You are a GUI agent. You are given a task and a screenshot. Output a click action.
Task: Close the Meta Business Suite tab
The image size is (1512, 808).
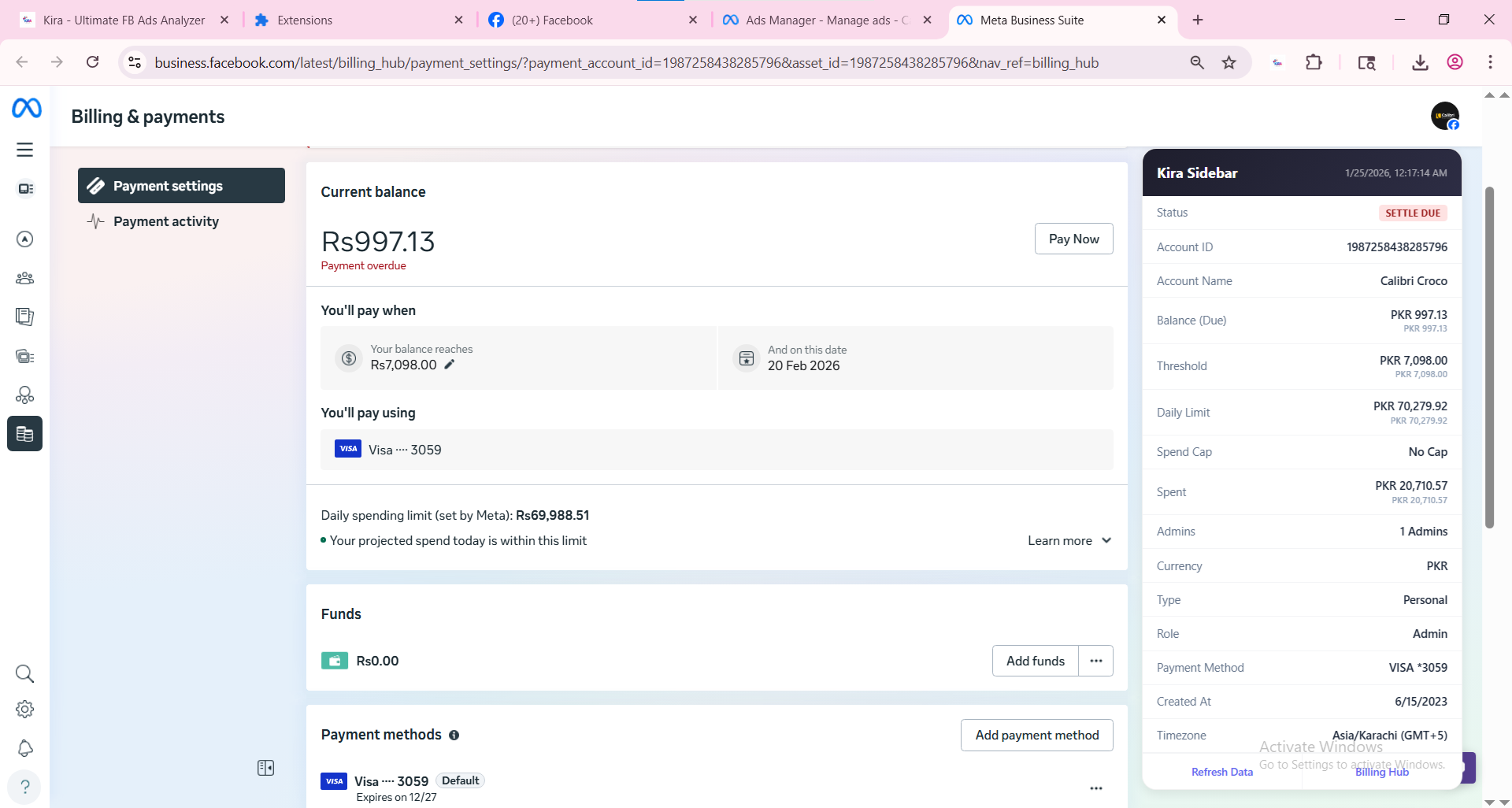point(1162,20)
